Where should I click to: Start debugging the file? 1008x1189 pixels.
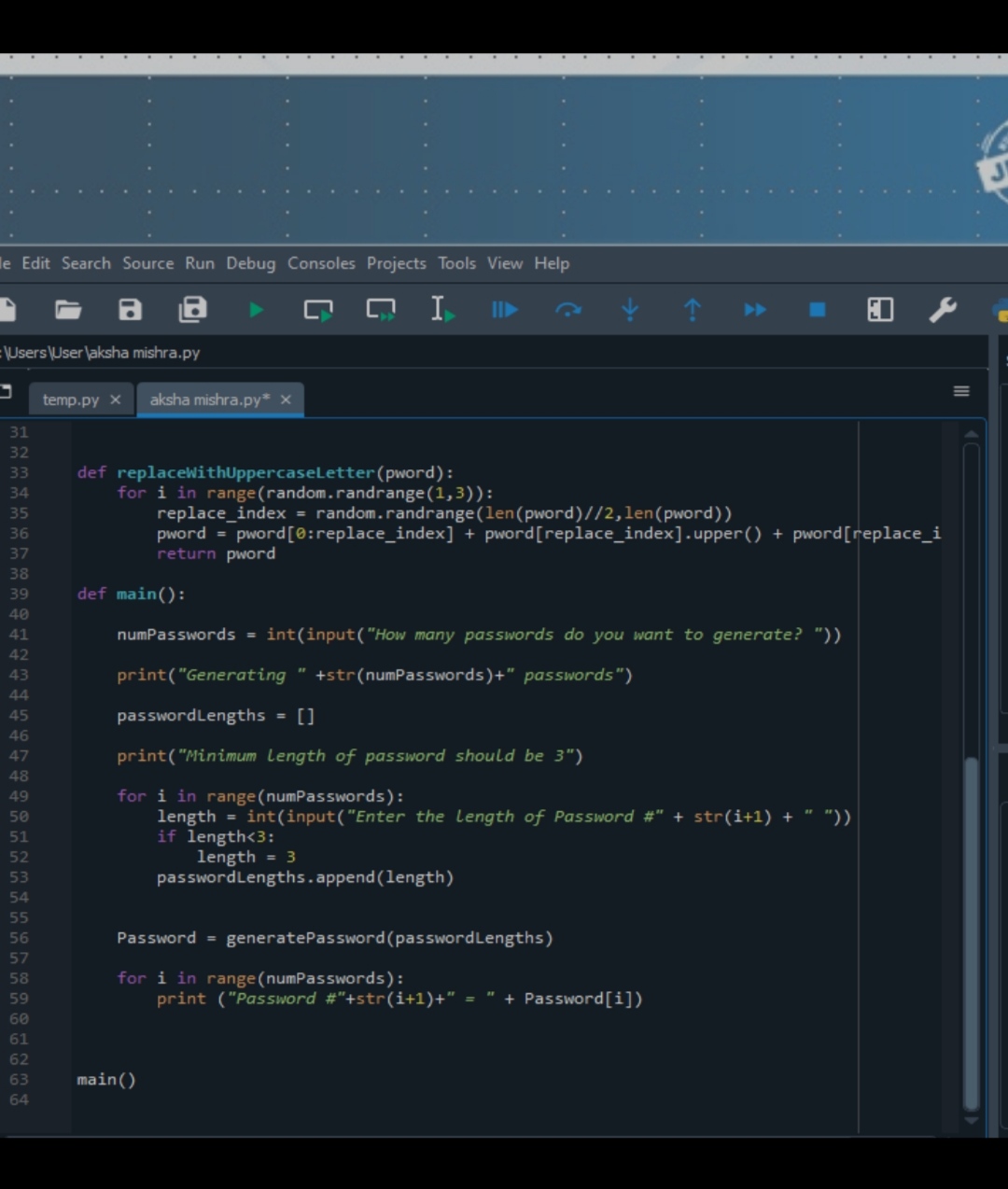point(505,310)
